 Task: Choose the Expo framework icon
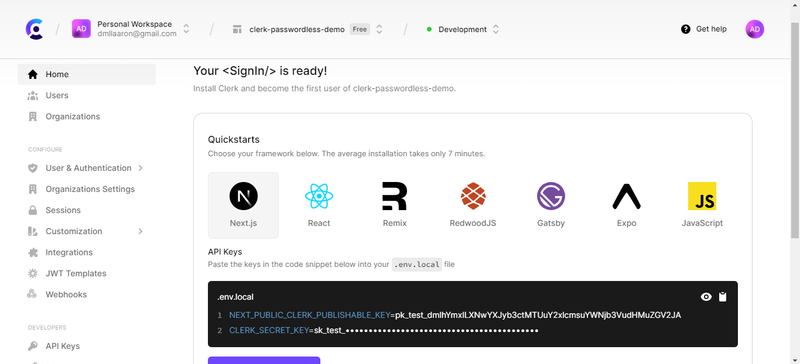tap(627, 197)
